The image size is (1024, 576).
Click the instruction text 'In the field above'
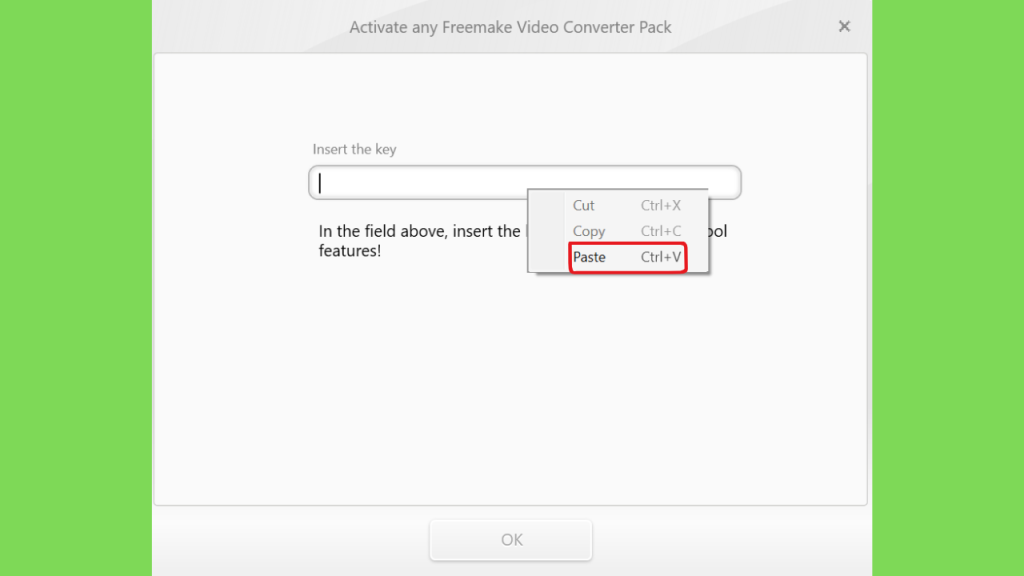coord(383,231)
